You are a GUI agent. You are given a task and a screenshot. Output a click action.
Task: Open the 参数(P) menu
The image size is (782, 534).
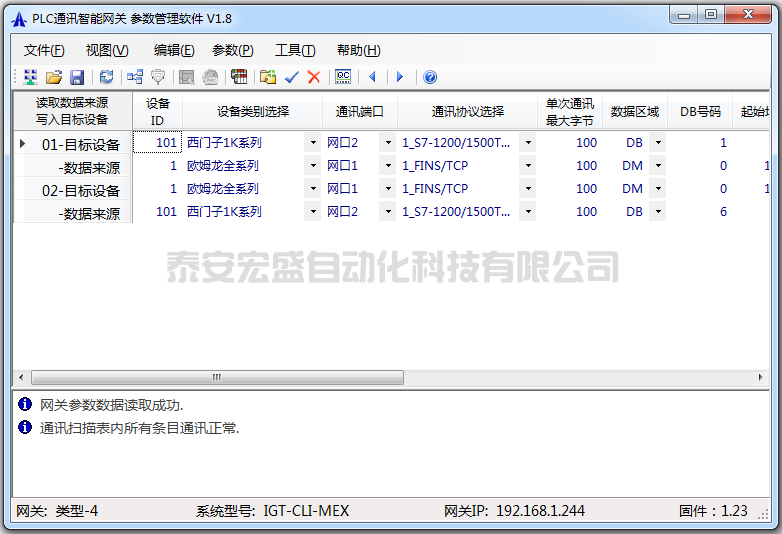pos(232,50)
